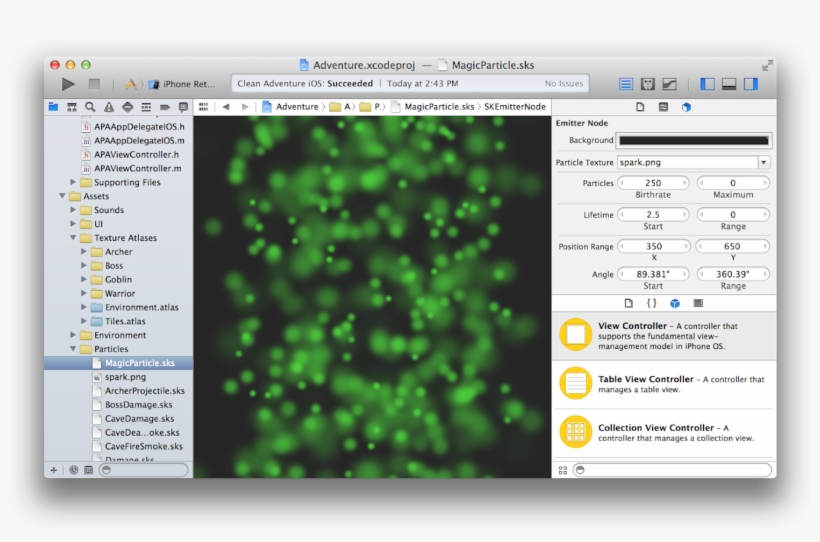Open the Log navigator
The width and height of the screenshot is (820, 542).
tap(183, 107)
